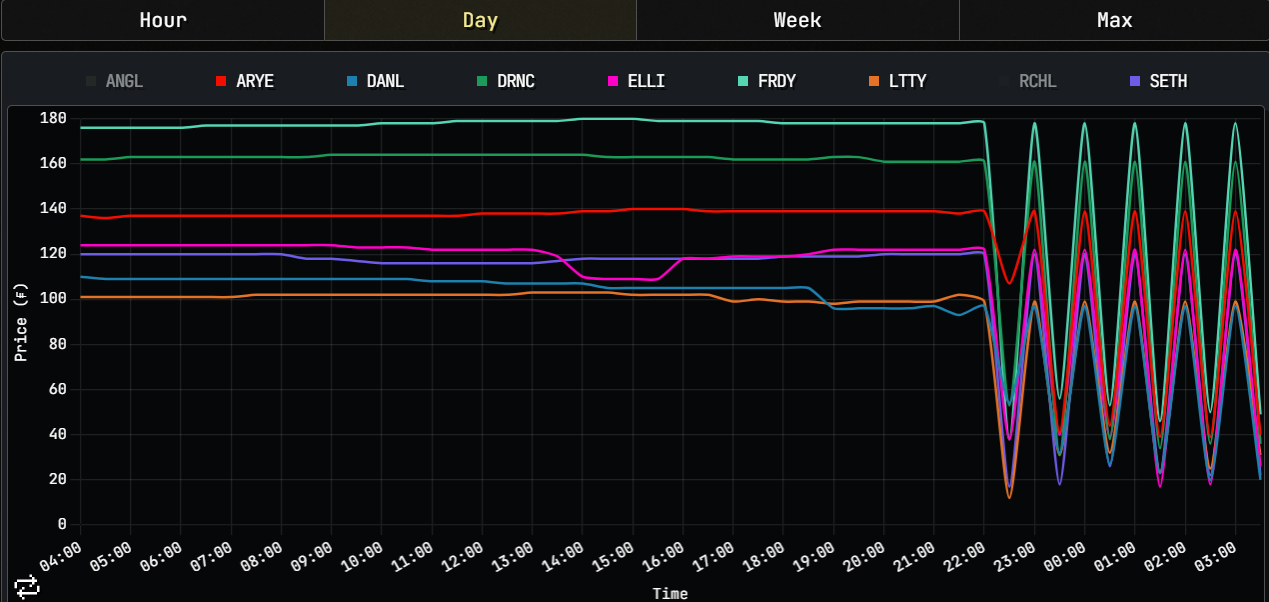Click the orange LTTY legend color box
Screen dimensions: 1269x602
[873, 81]
